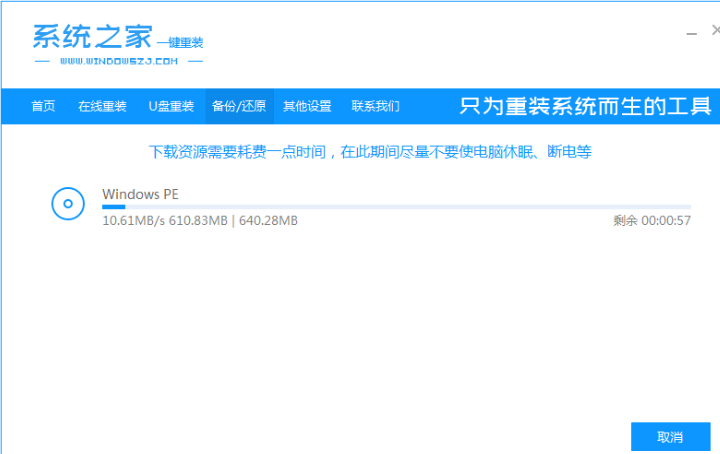Click the remaining time 00:00:57 label
This screenshot has height=454, width=720.
(x=652, y=221)
